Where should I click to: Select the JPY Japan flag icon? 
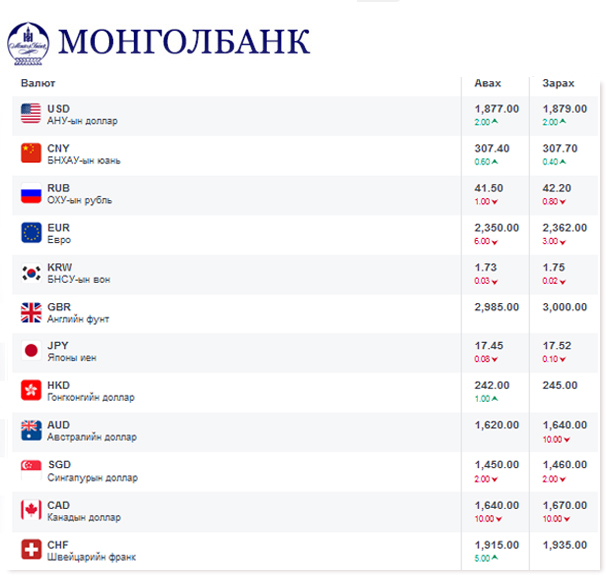30,351
